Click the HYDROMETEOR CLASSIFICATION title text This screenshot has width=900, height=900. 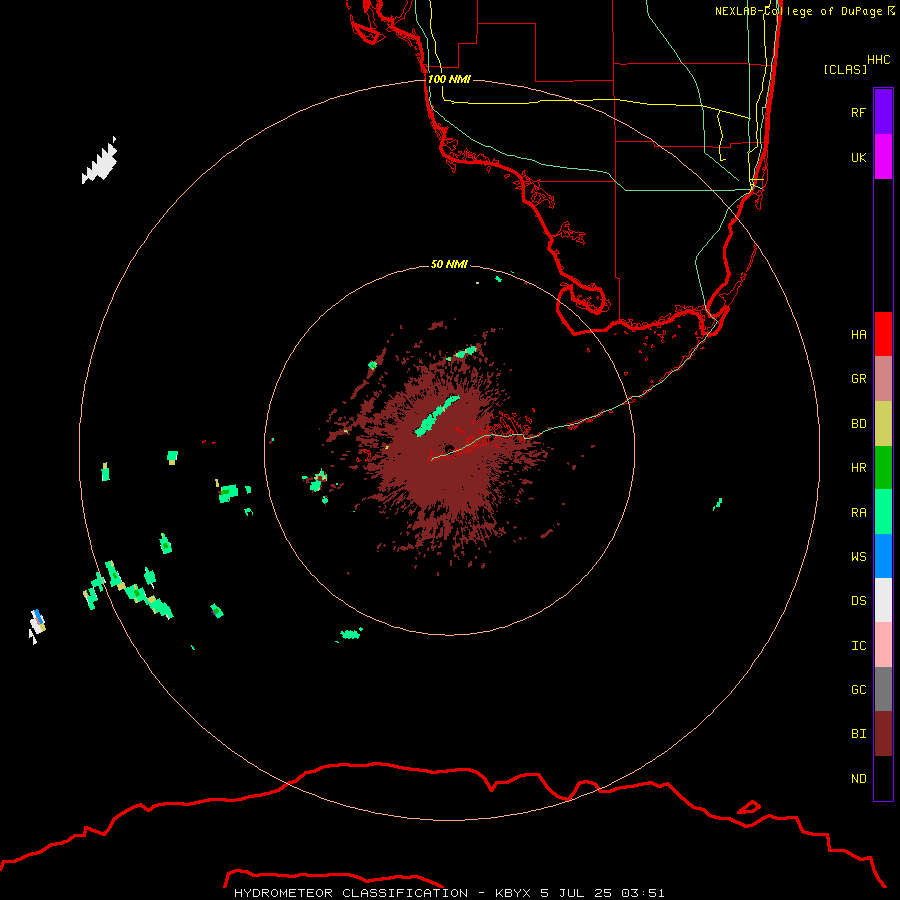(x=351, y=893)
